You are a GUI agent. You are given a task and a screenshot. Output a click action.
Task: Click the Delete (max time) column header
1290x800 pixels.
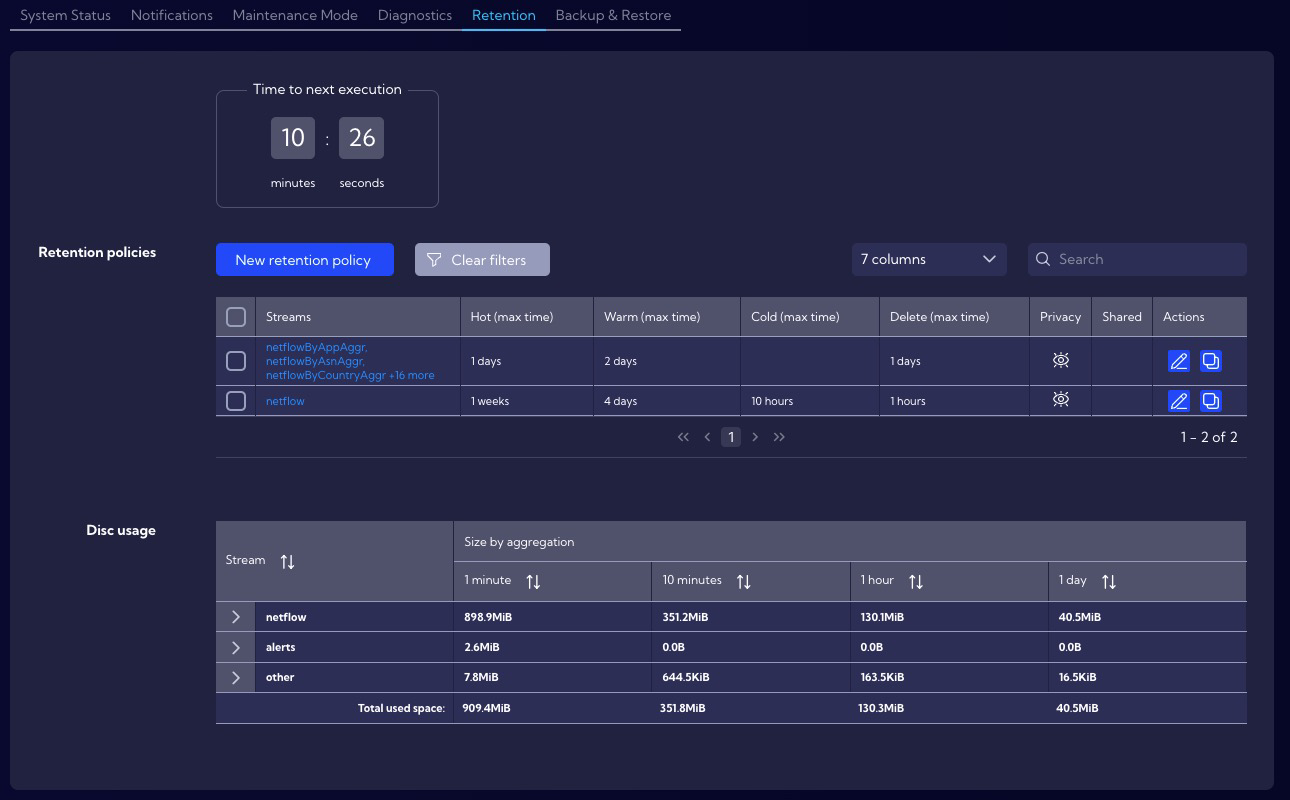[954, 317]
